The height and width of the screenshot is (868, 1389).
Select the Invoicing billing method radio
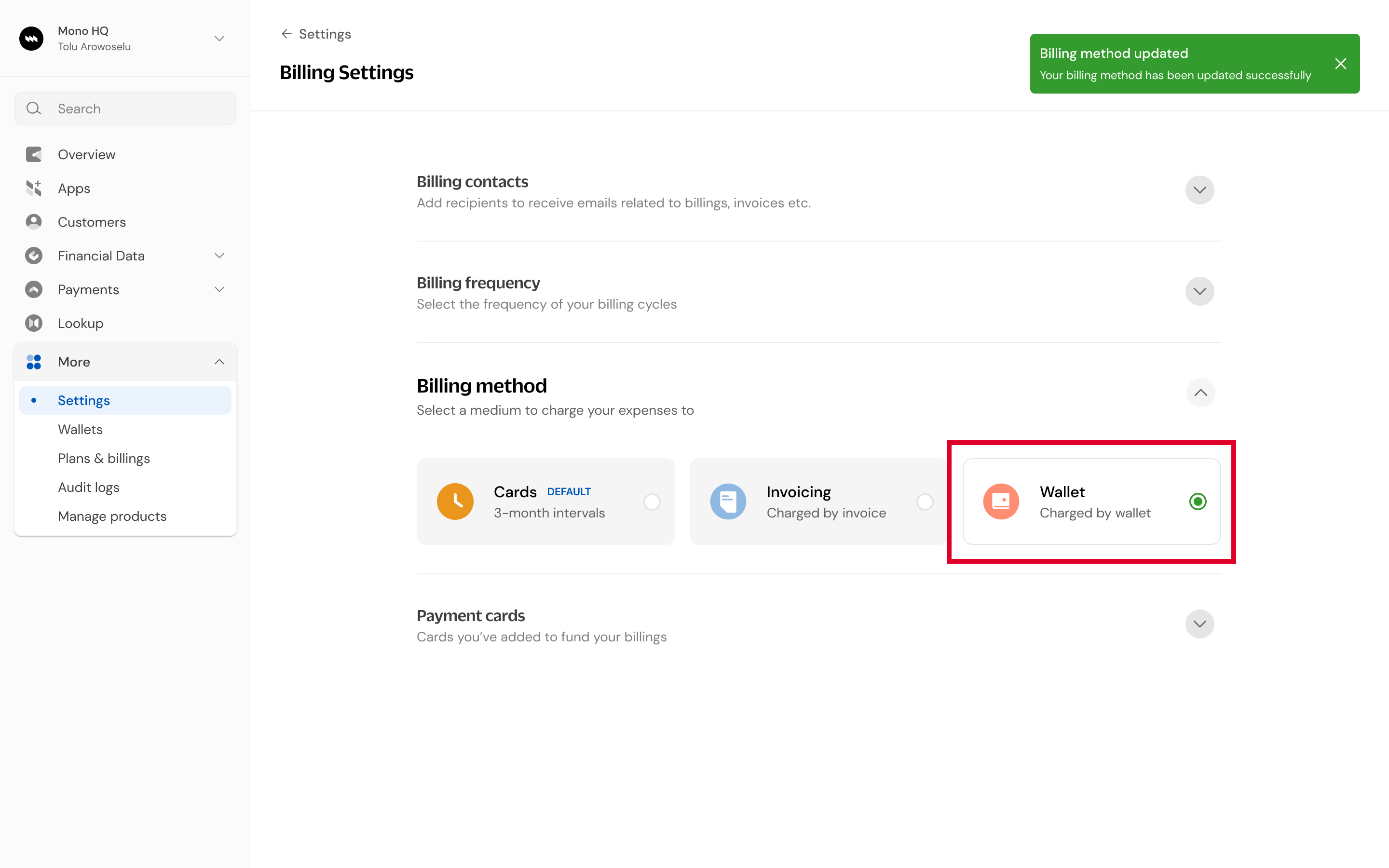coord(925,502)
